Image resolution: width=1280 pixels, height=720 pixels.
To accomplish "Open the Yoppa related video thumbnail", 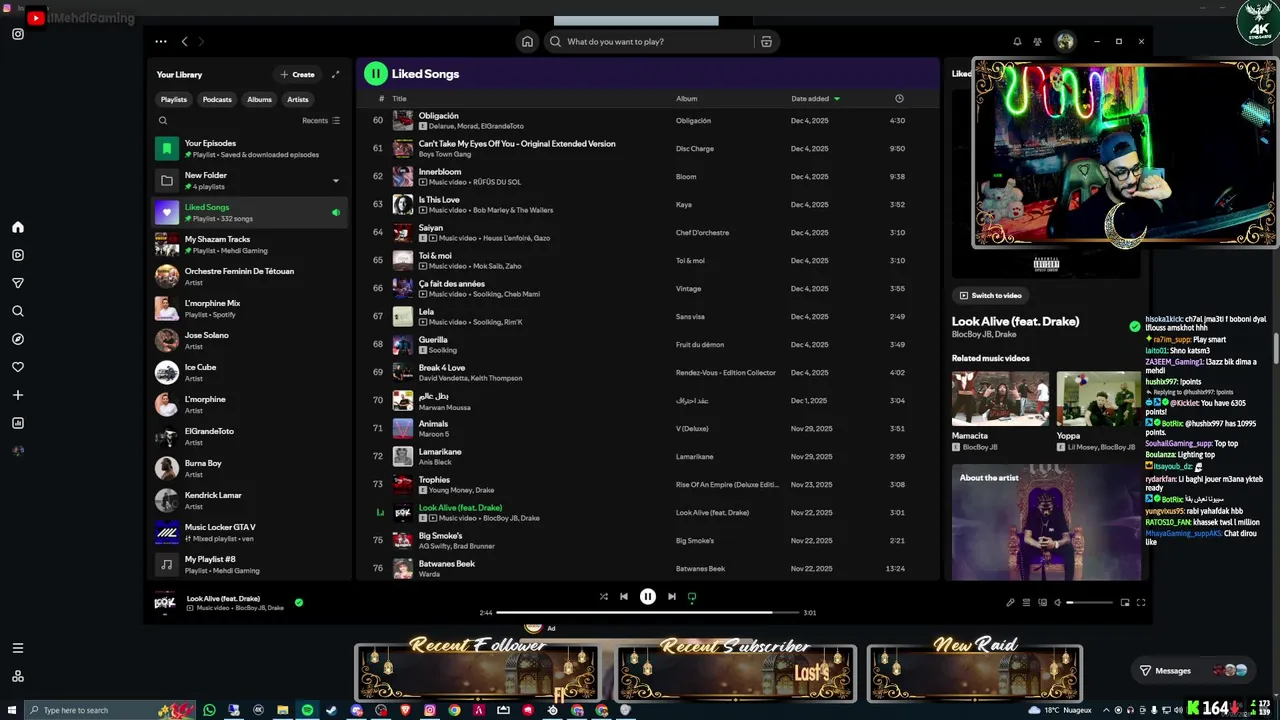I will point(1098,399).
